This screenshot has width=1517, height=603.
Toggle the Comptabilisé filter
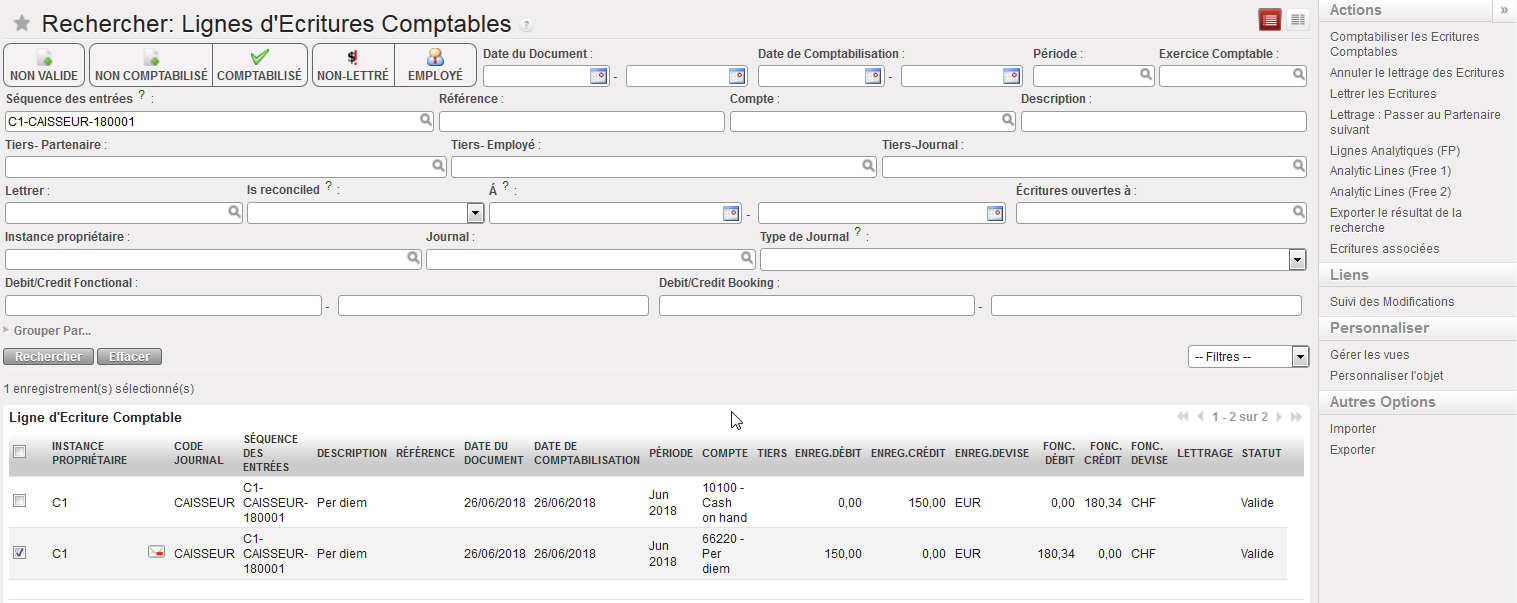[259, 65]
